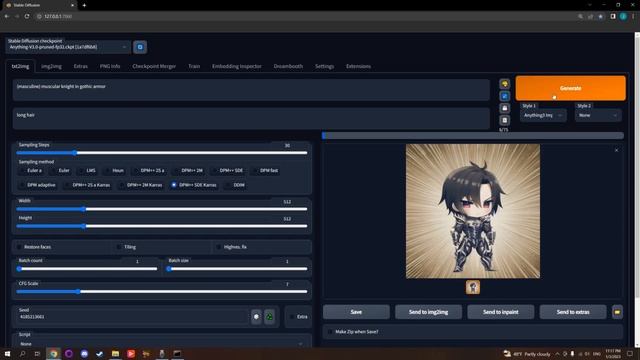Click the clipboard icon below the save-style icon
The image size is (640, 360).
tap(504, 120)
